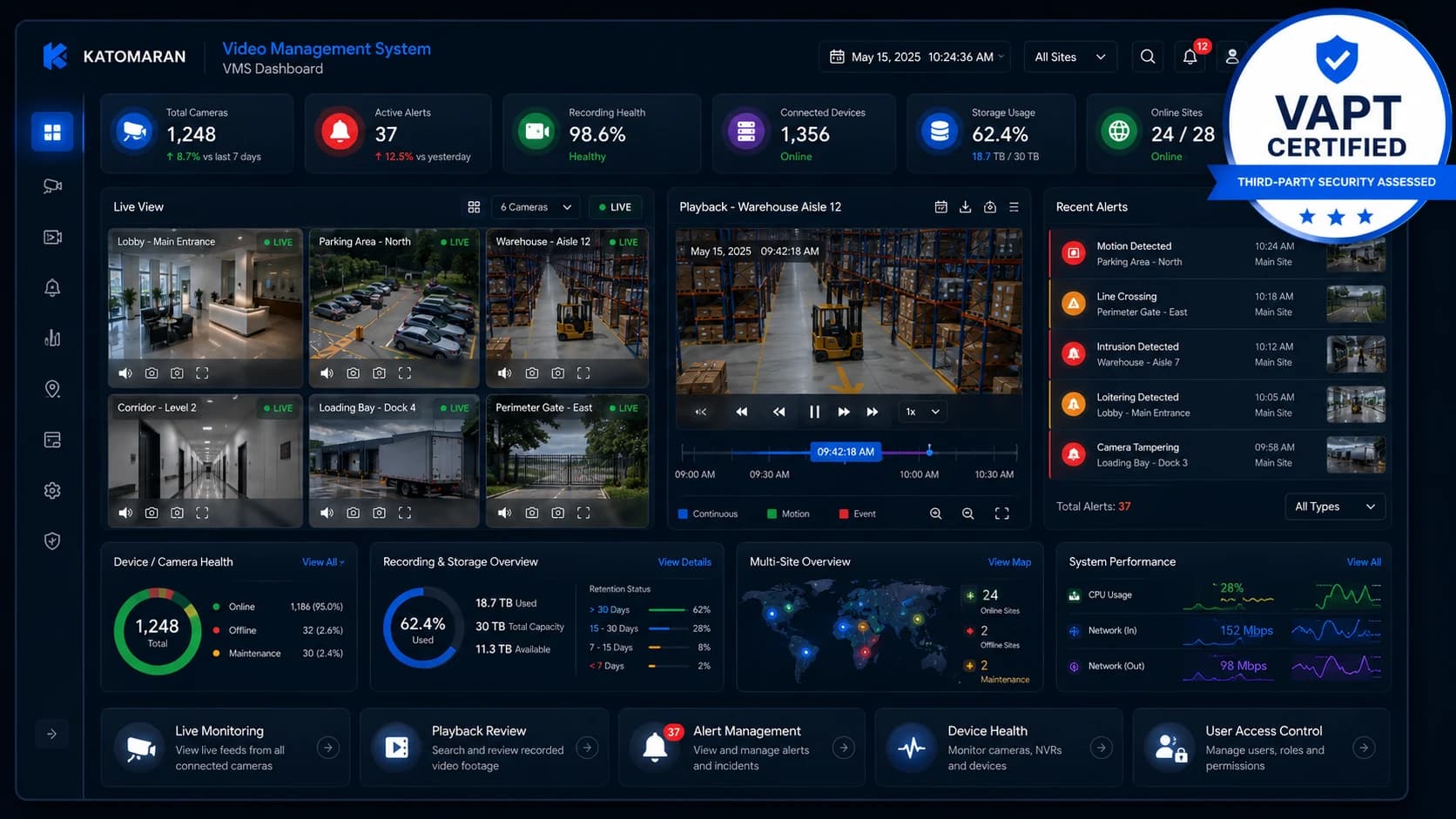The image size is (1456, 819).
Task: Mute the Corridor - Level 2 feed
Action: coord(125,513)
